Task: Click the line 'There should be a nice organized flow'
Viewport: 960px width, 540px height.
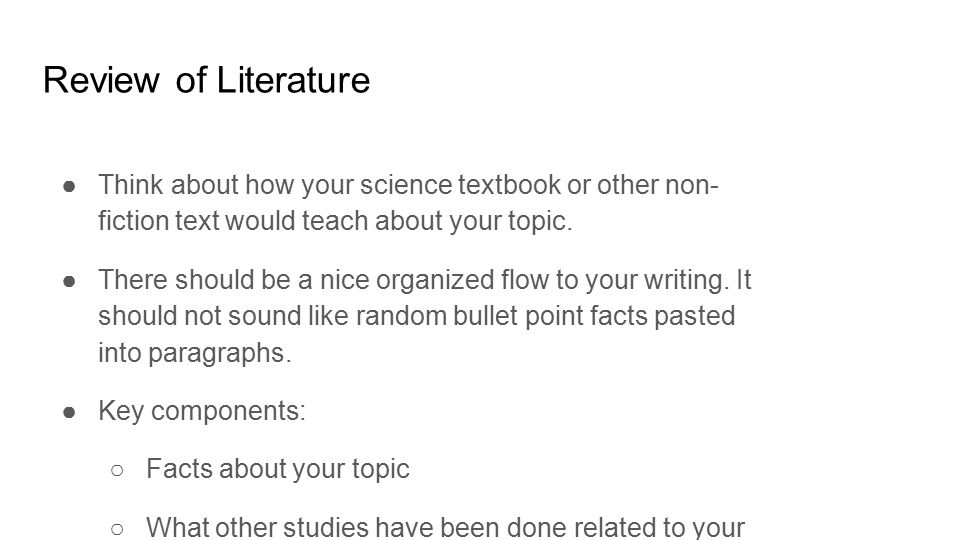Action: [x=425, y=280]
